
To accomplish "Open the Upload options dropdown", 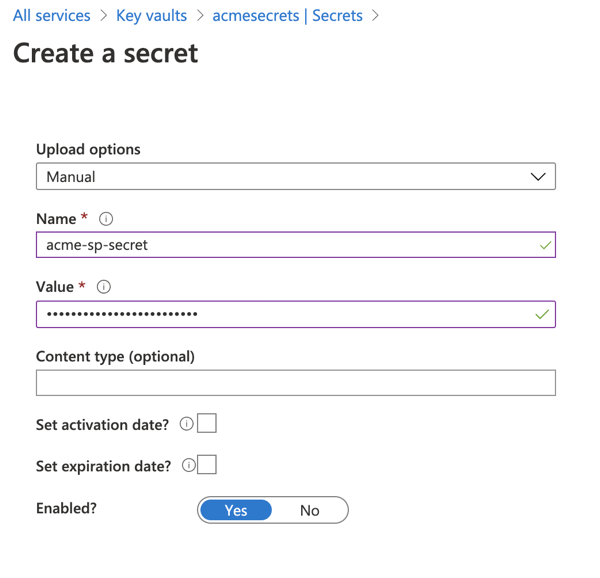I will click(295, 177).
